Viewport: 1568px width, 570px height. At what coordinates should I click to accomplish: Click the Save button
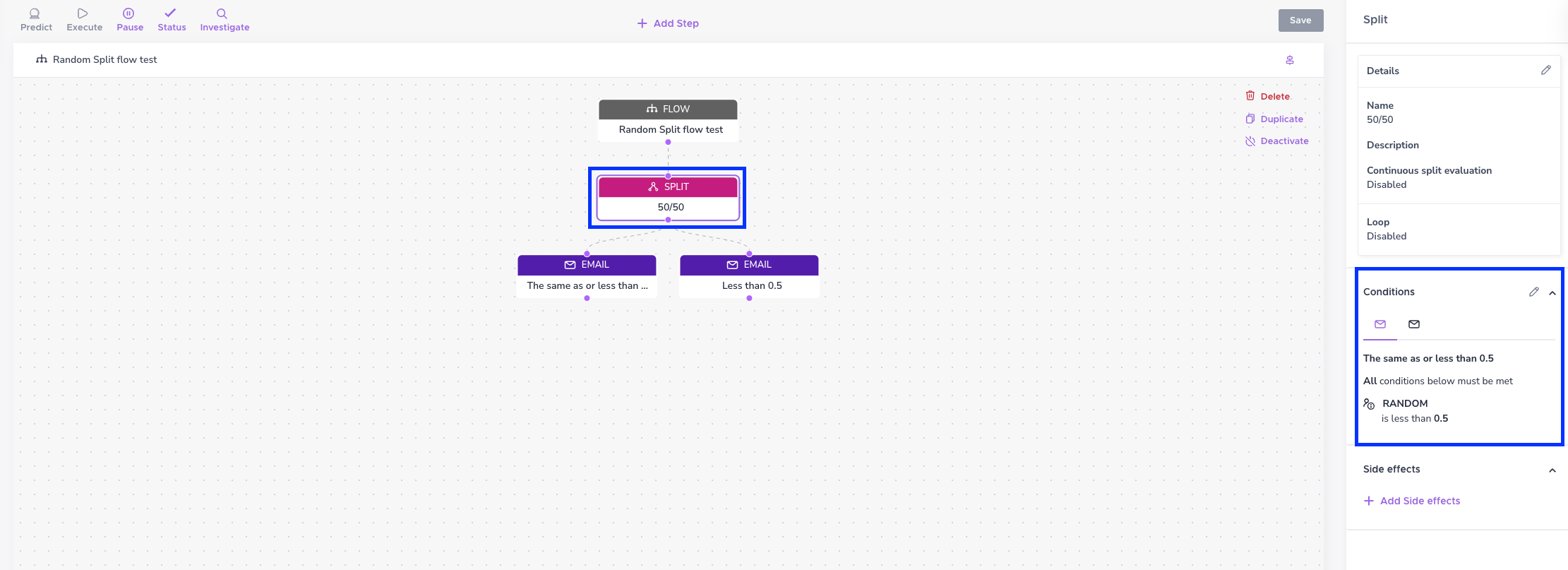(x=1300, y=20)
